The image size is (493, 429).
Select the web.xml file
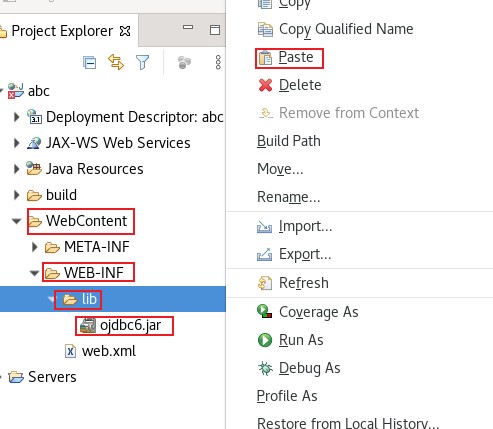(109, 351)
